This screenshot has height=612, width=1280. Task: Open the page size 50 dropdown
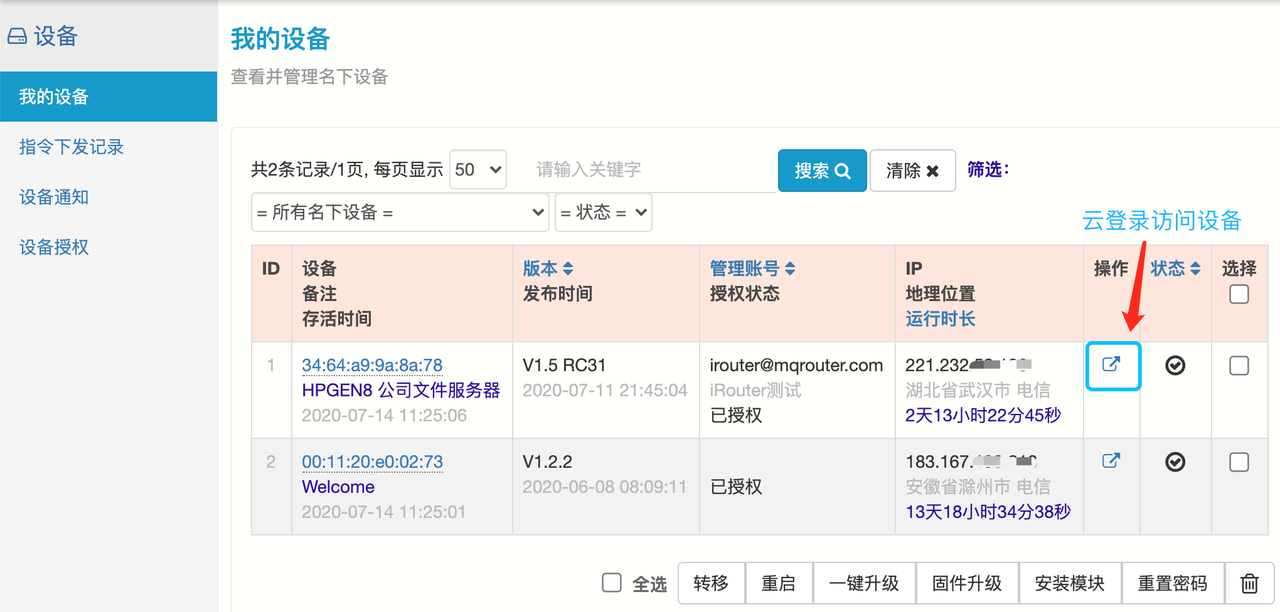tap(478, 170)
